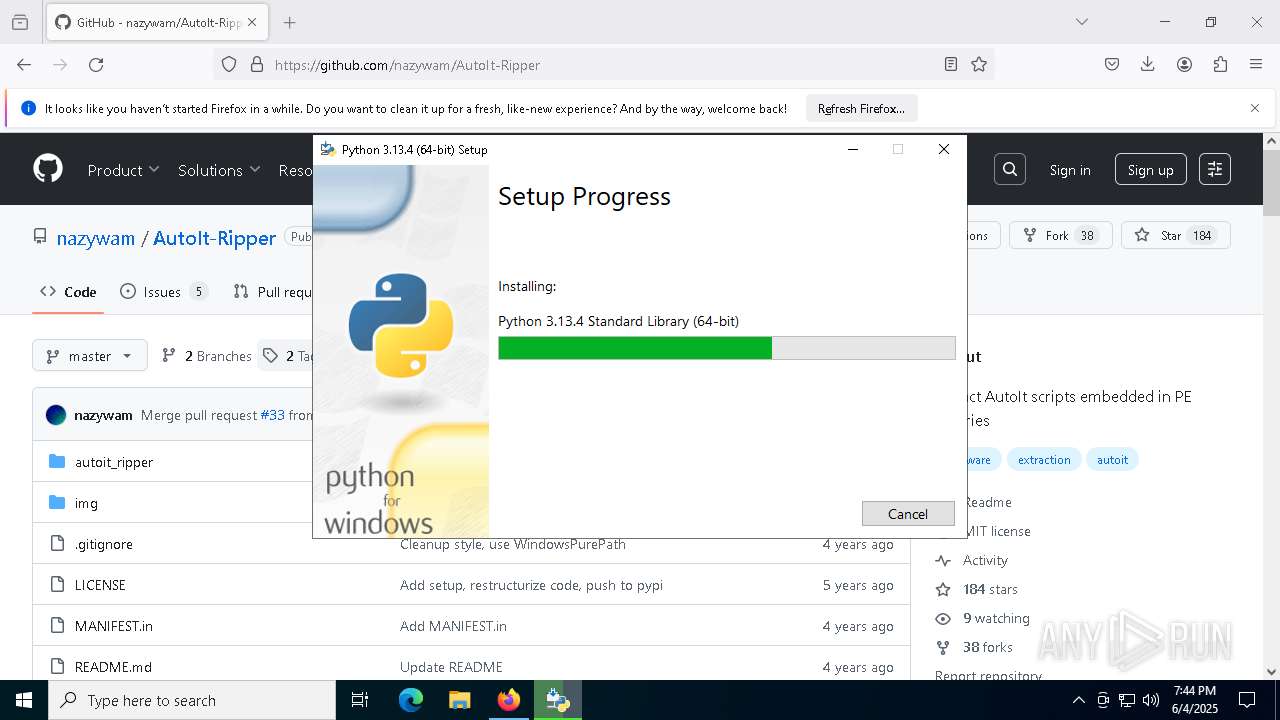The width and height of the screenshot is (1280, 720).
Task: Click the taskbar search box
Action: (x=192, y=700)
